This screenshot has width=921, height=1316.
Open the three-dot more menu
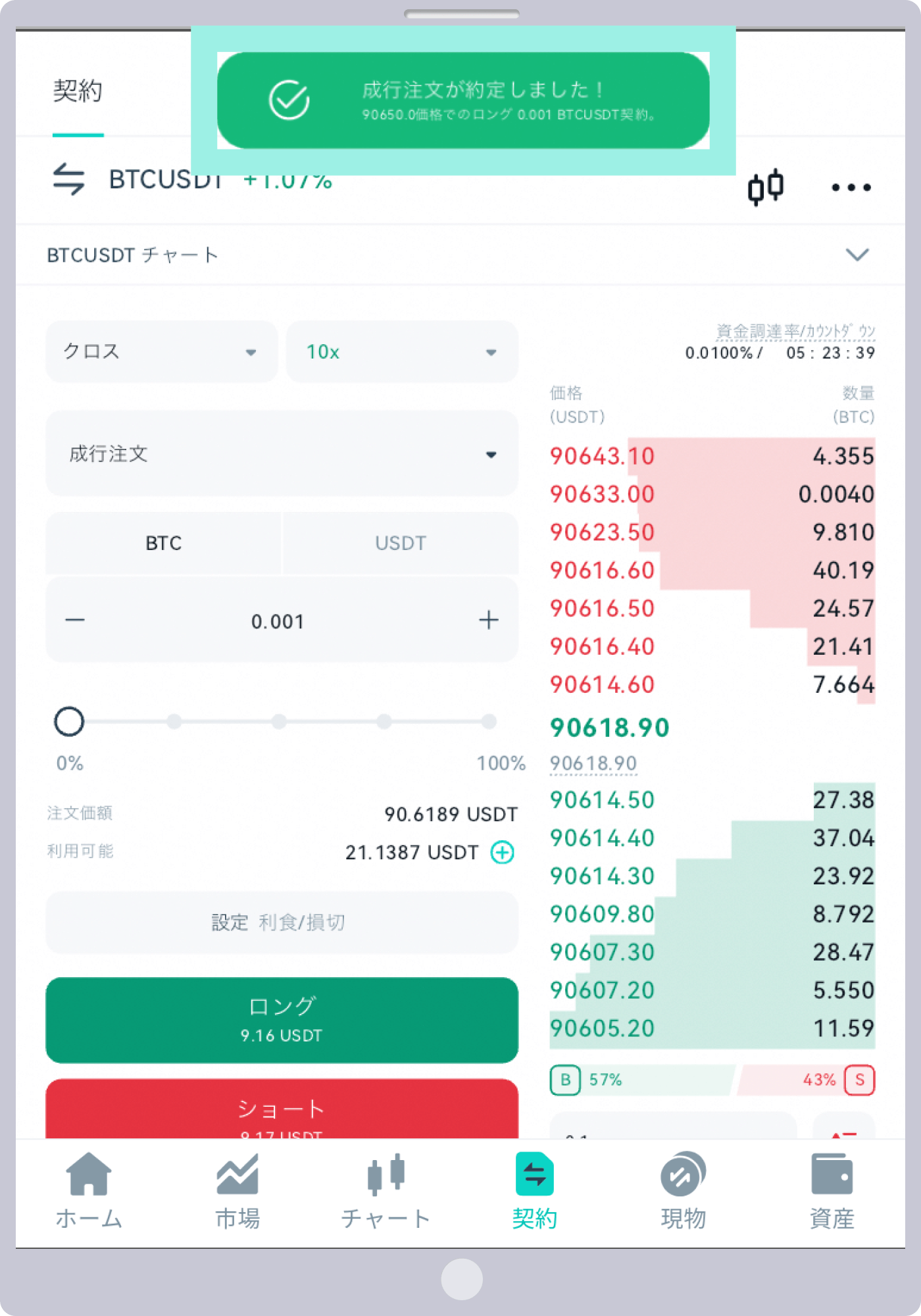click(x=851, y=188)
